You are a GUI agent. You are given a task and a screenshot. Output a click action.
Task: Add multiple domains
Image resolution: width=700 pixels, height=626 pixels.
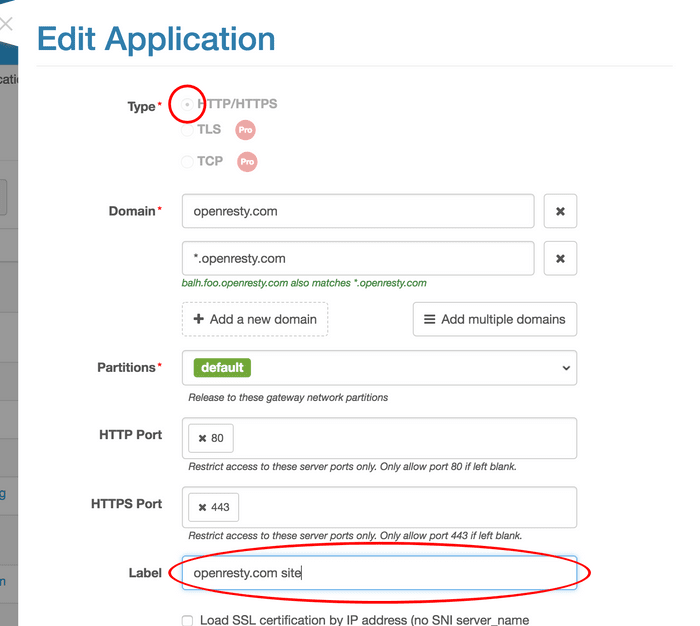click(495, 319)
